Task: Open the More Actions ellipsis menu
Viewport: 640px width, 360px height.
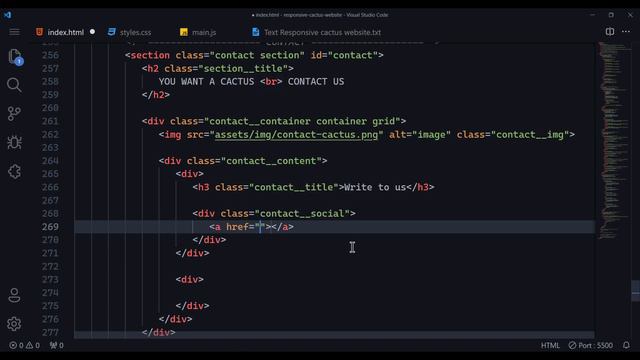Action: click(626, 32)
